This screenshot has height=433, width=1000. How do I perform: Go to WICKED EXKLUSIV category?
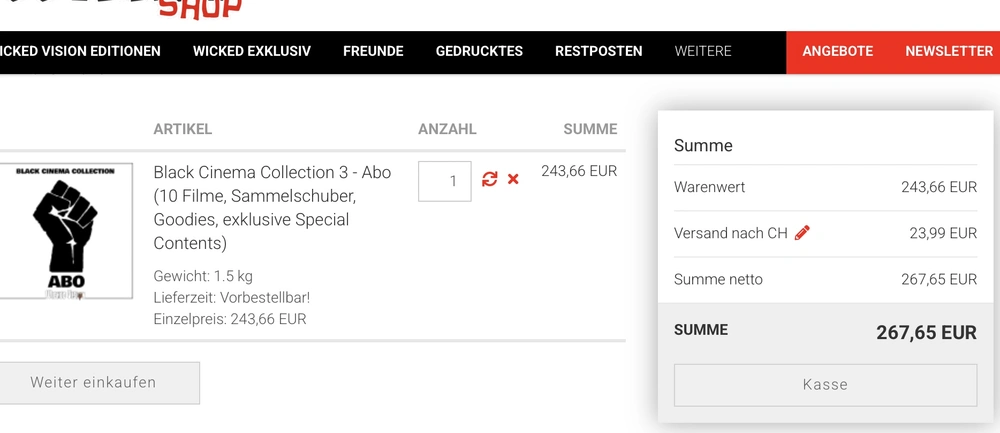[252, 51]
